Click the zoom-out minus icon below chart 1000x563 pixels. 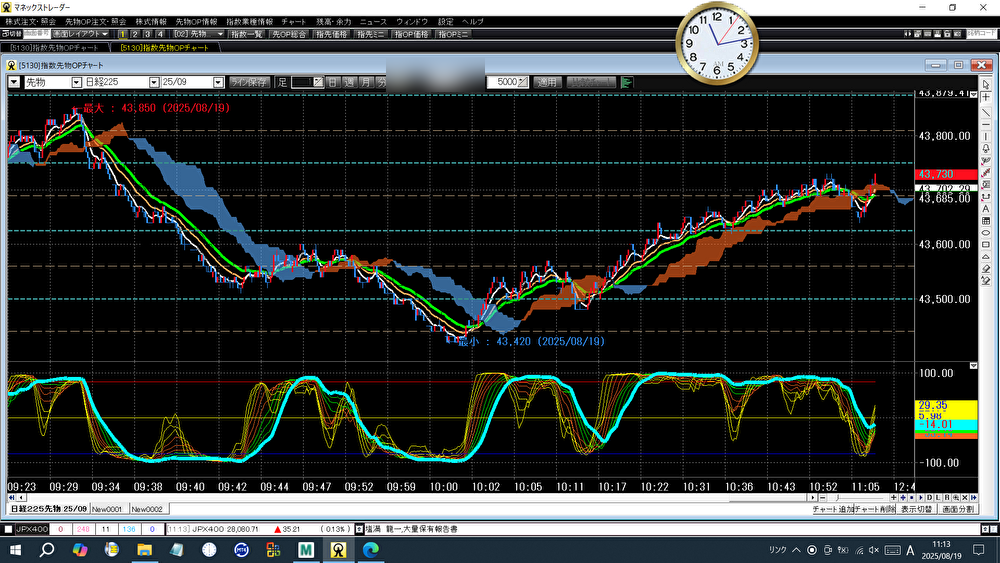coord(822,497)
